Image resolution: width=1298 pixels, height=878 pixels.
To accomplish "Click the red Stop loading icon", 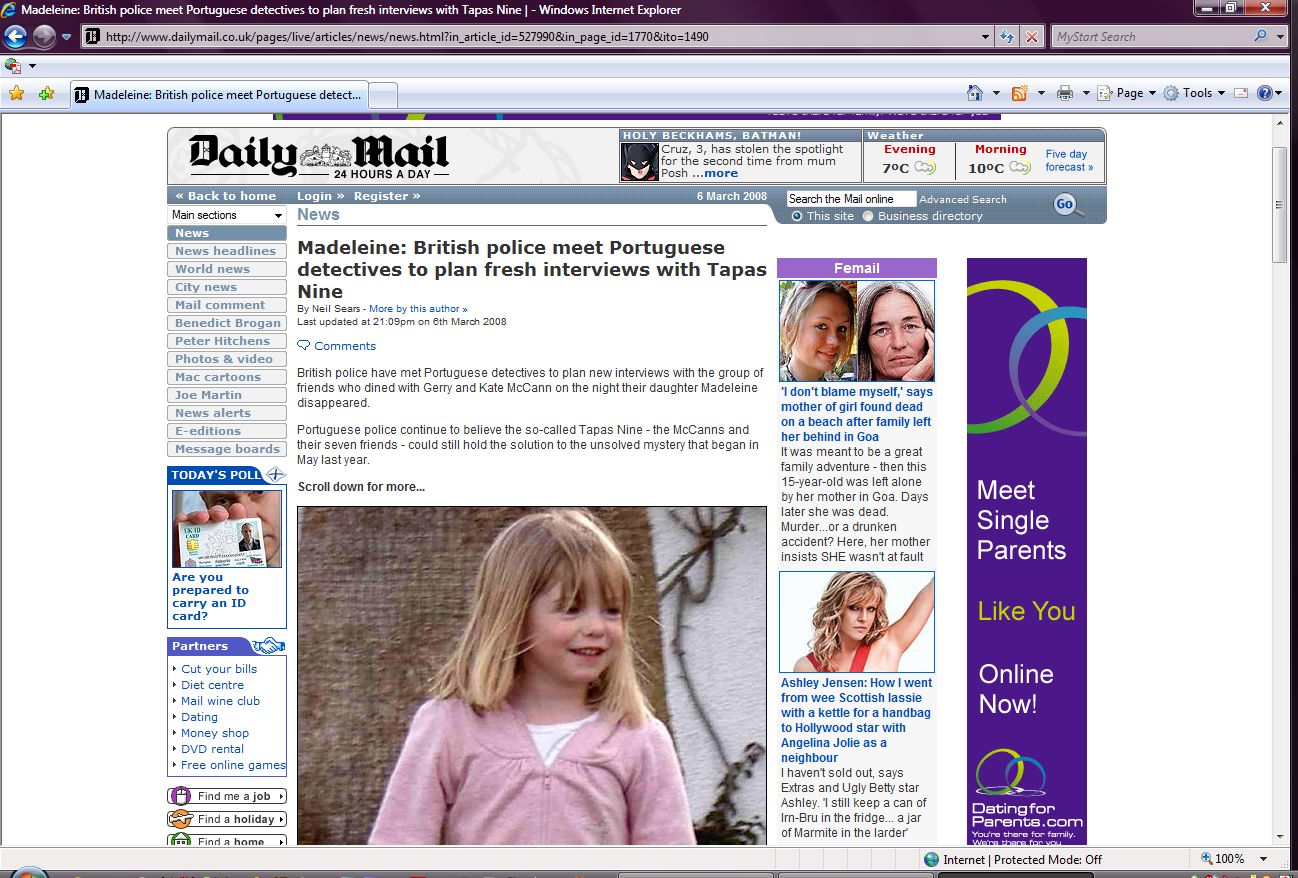I will point(1032,37).
